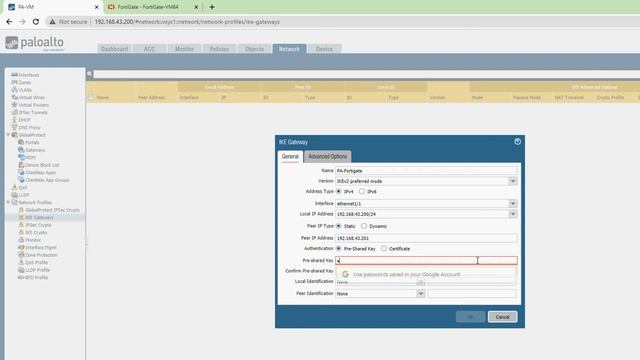Choose Static peer IP type
Image resolution: width=640 pixels, height=360 pixels.
(338, 226)
